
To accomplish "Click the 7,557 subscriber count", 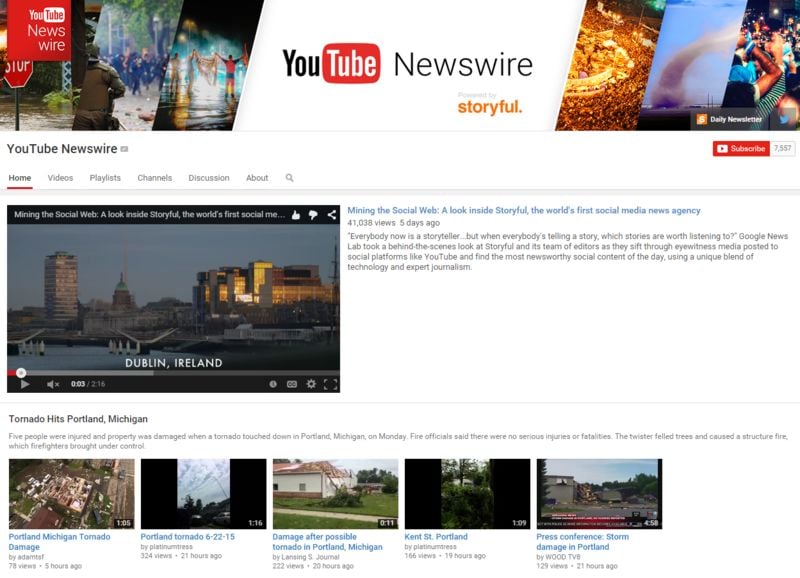I will coord(782,148).
